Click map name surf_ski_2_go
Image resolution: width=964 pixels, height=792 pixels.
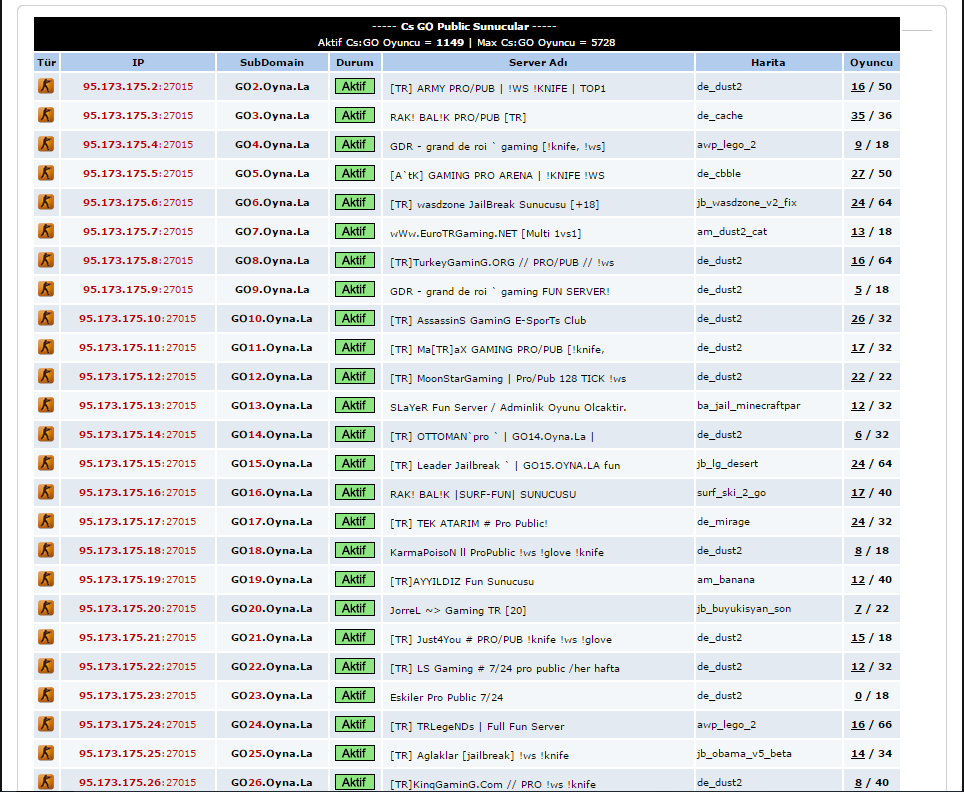point(731,493)
